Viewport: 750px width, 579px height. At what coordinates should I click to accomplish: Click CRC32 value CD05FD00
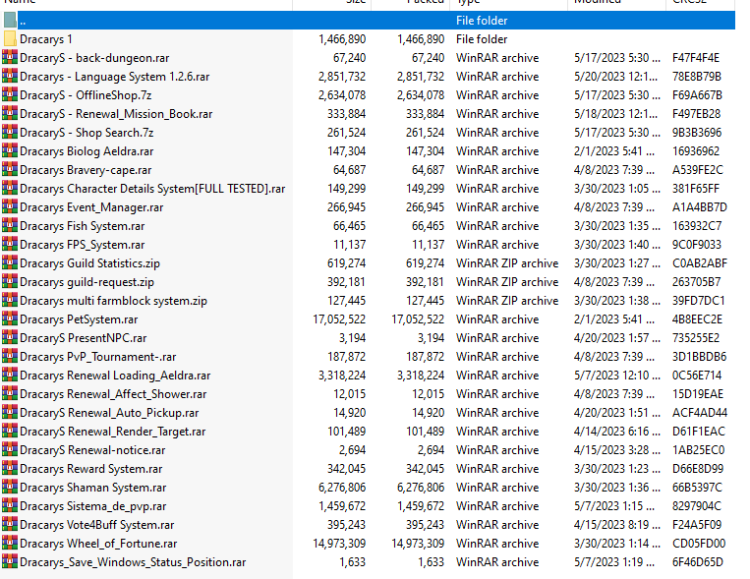pos(698,544)
